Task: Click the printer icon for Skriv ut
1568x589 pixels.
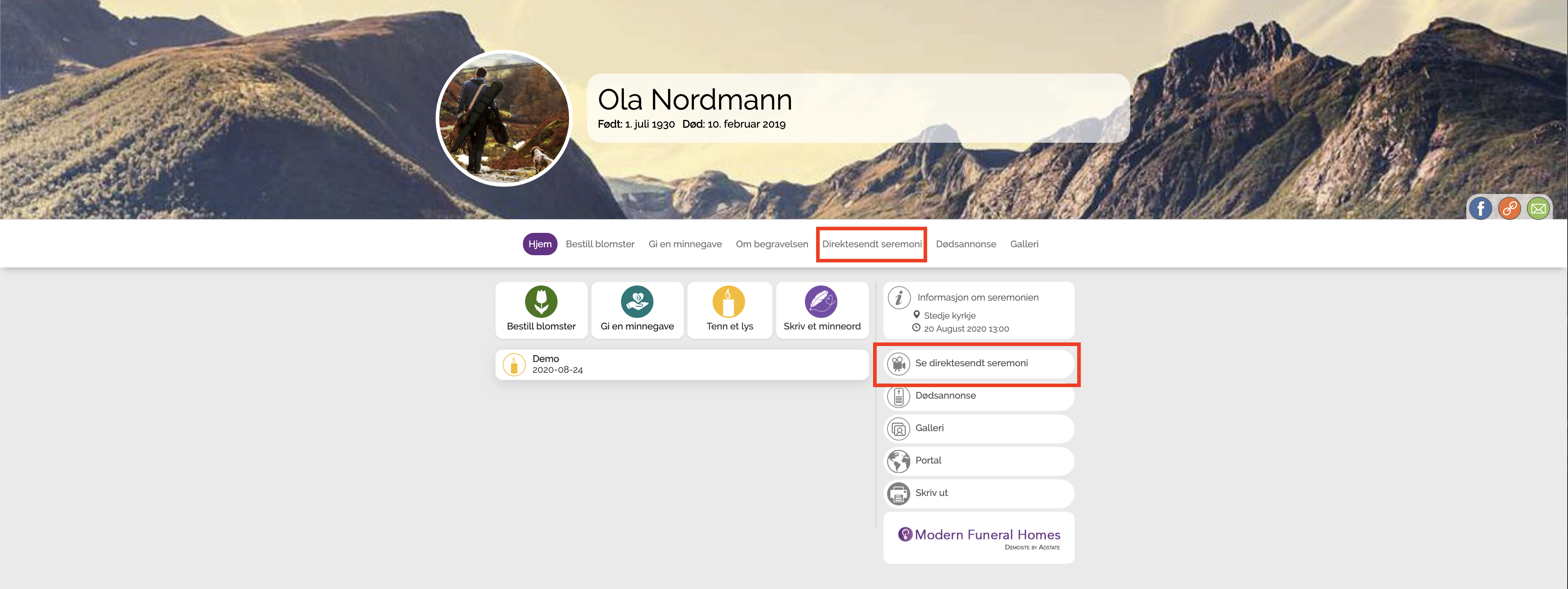Action: click(898, 493)
